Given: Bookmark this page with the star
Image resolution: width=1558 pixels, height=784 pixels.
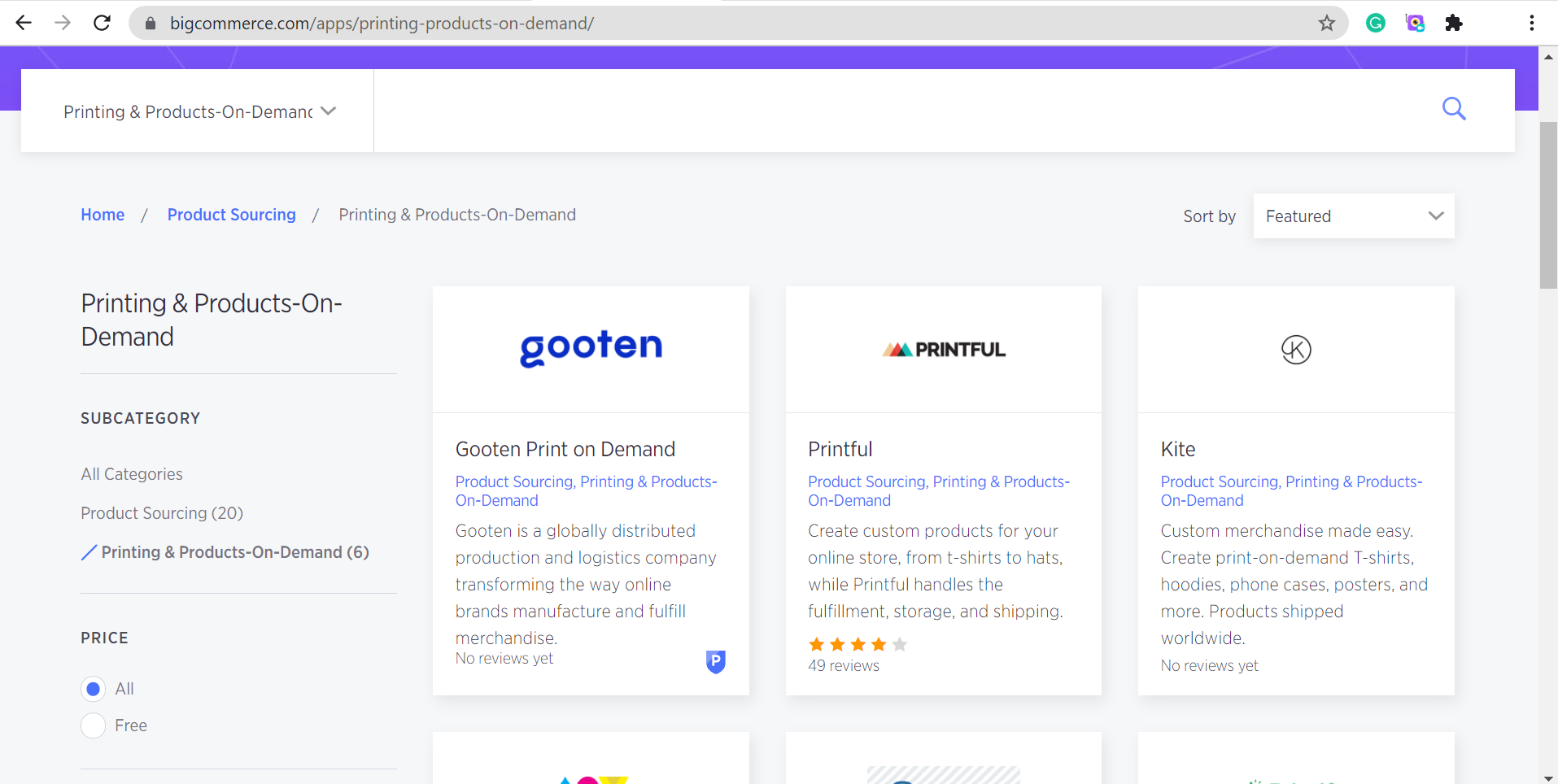Looking at the screenshot, I should coord(1327,23).
